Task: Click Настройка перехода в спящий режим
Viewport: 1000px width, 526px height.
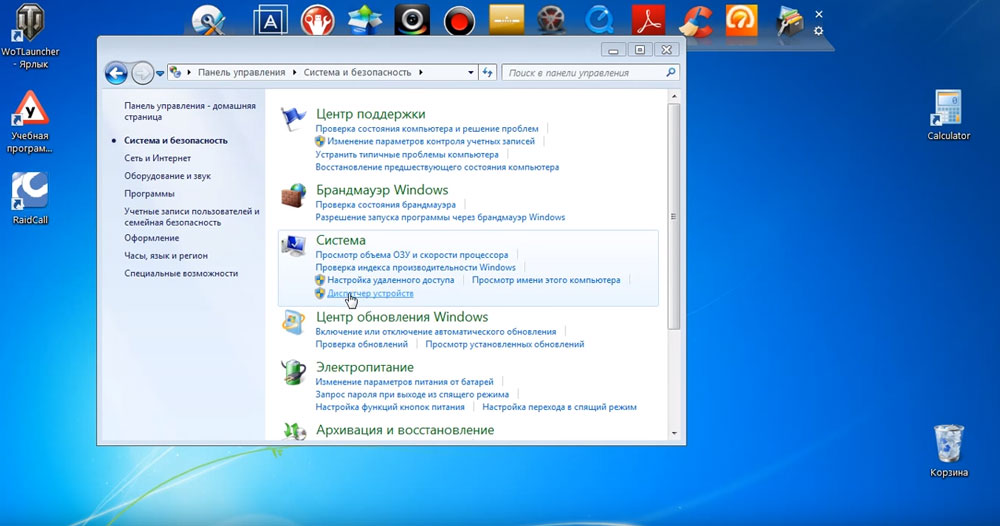Action: pyautogui.click(x=559, y=407)
